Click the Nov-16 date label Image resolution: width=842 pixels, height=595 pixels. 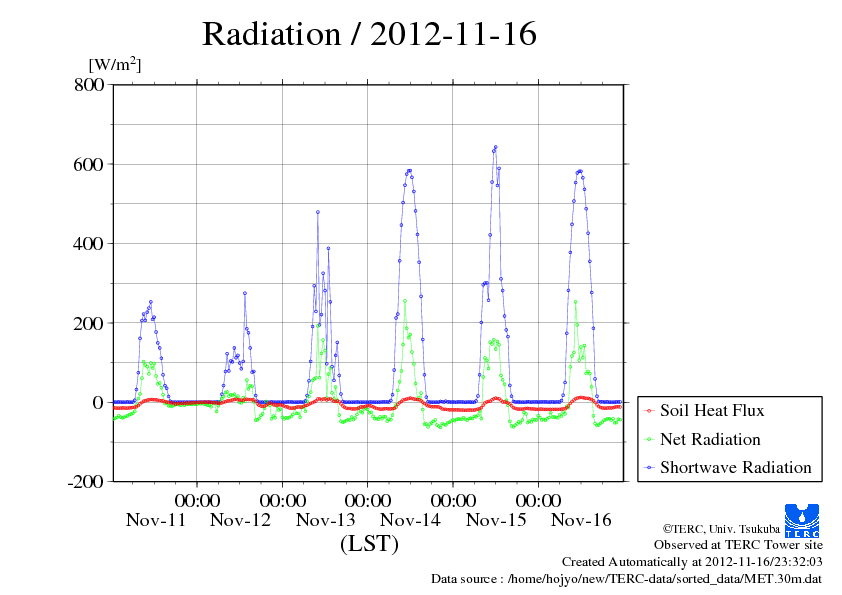[581, 520]
